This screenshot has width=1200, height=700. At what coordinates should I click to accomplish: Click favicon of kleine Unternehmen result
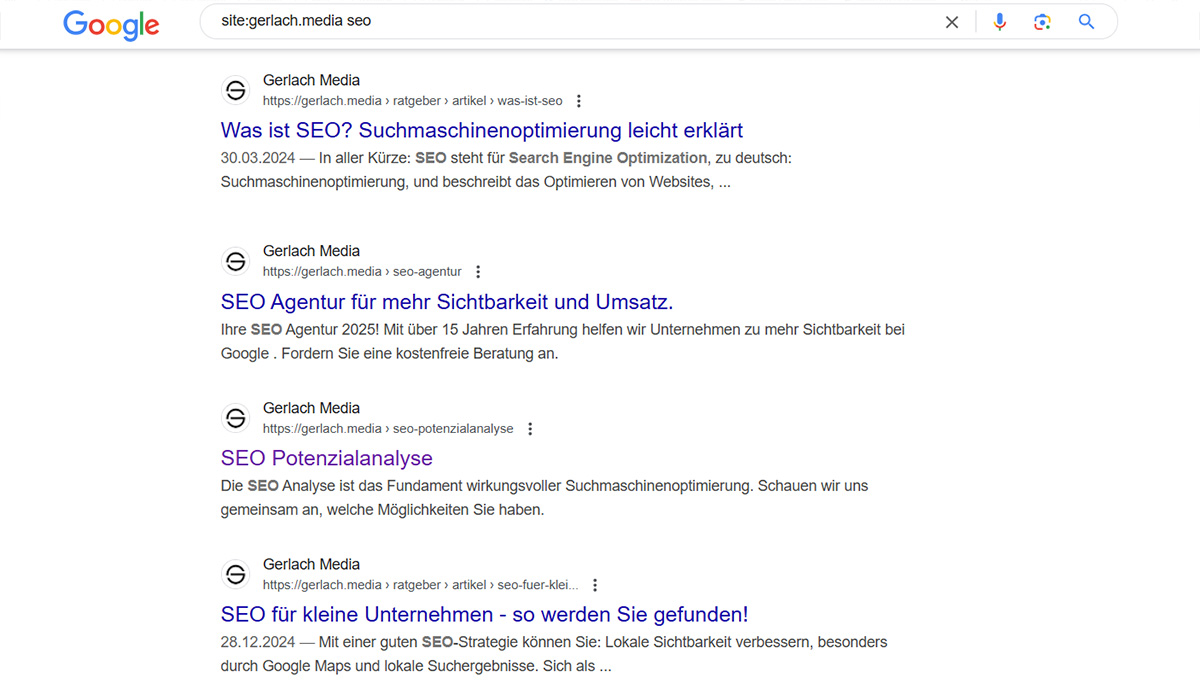click(236, 574)
